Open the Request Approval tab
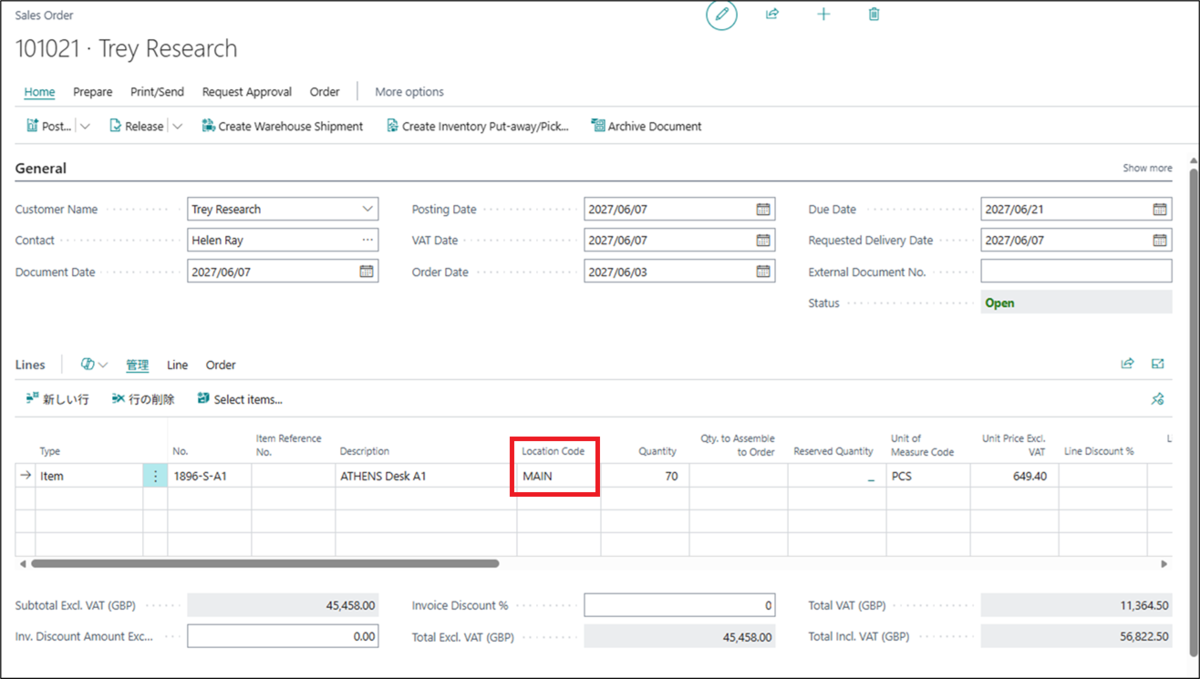Viewport: 1200px width, 679px height. (247, 92)
